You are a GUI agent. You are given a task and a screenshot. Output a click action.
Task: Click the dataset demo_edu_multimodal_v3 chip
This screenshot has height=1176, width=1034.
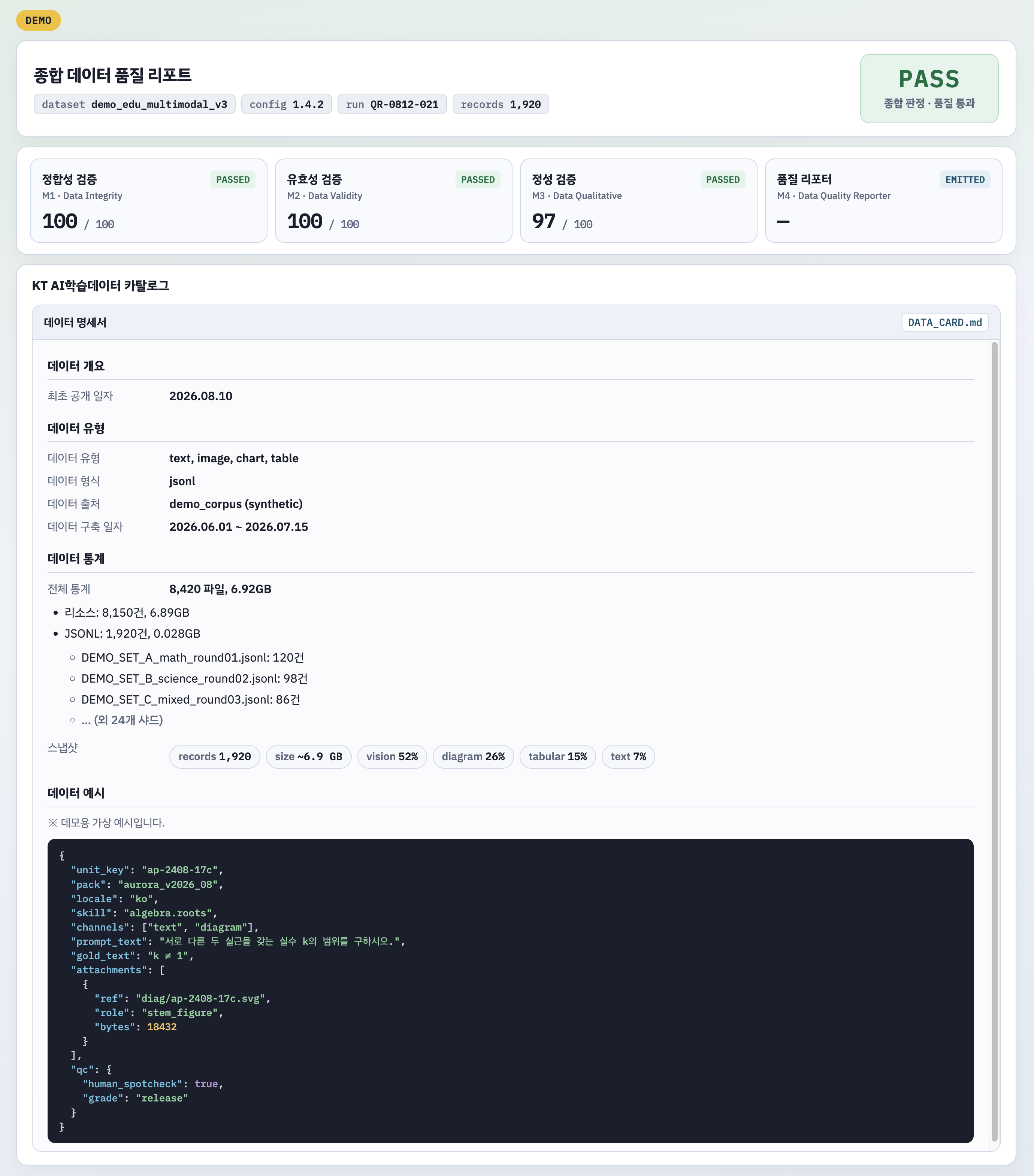click(x=134, y=104)
